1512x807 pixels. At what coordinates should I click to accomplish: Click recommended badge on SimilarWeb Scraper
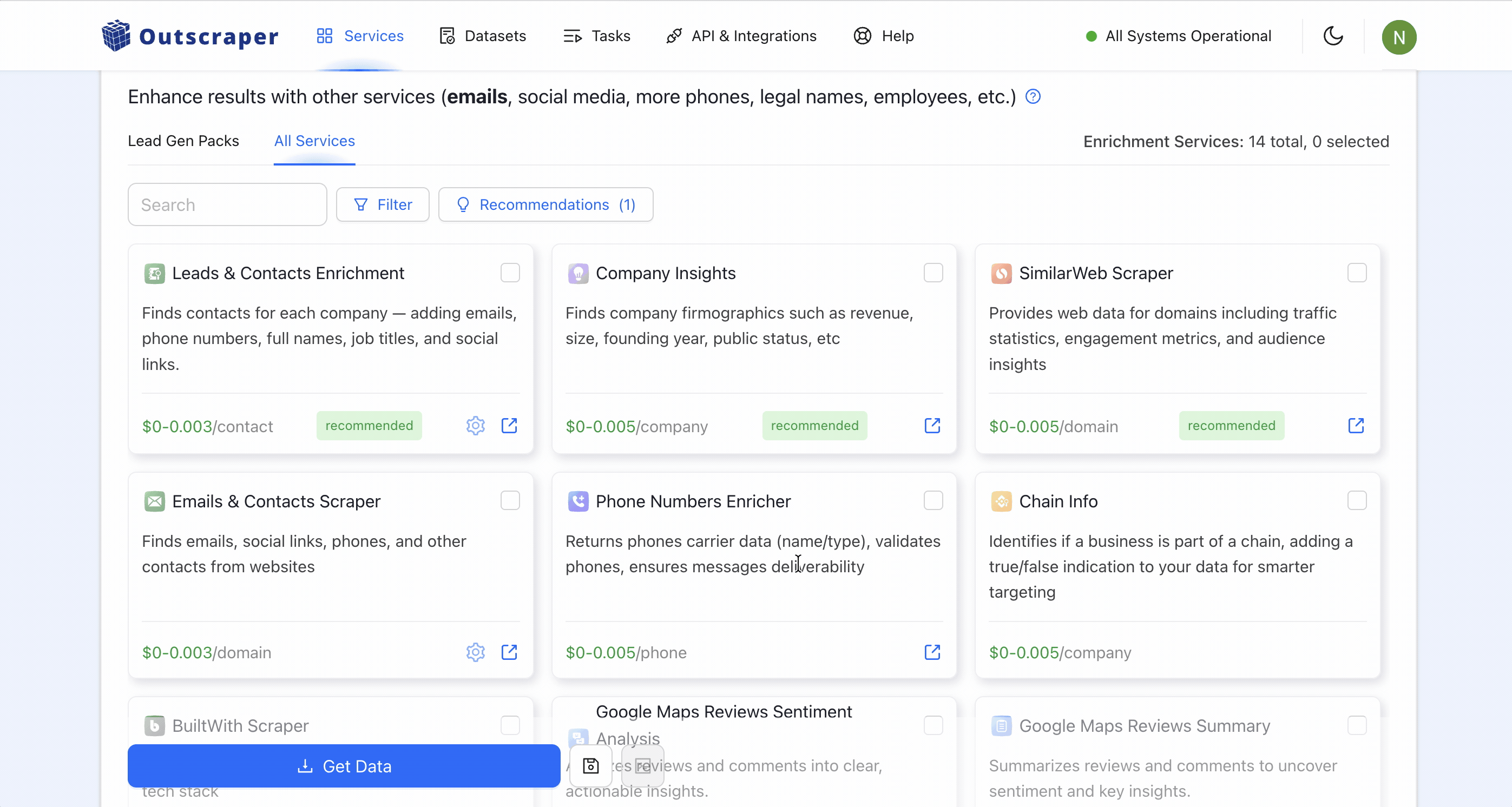pyautogui.click(x=1232, y=426)
